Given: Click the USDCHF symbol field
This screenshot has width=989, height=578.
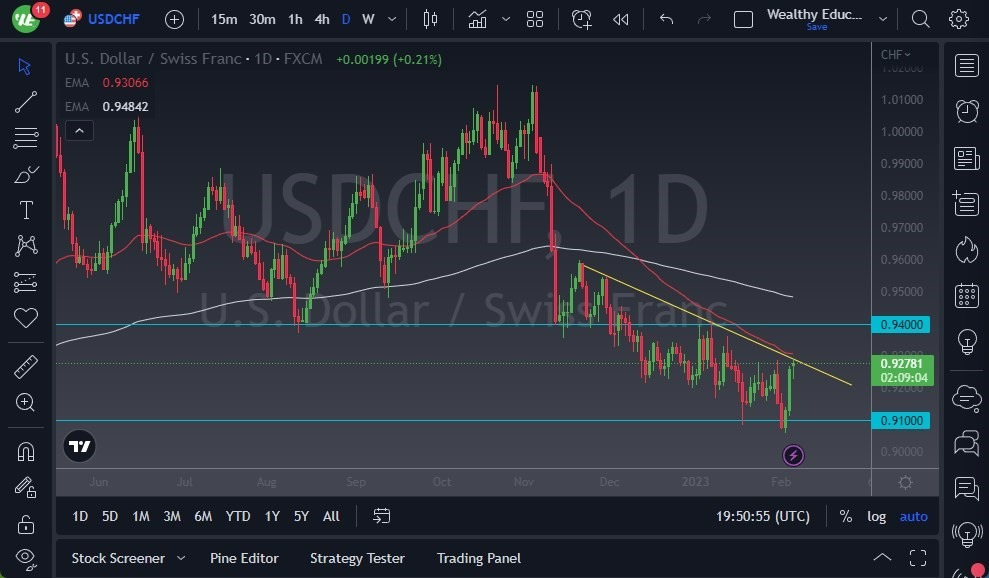Looking at the screenshot, I should tap(113, 18).
